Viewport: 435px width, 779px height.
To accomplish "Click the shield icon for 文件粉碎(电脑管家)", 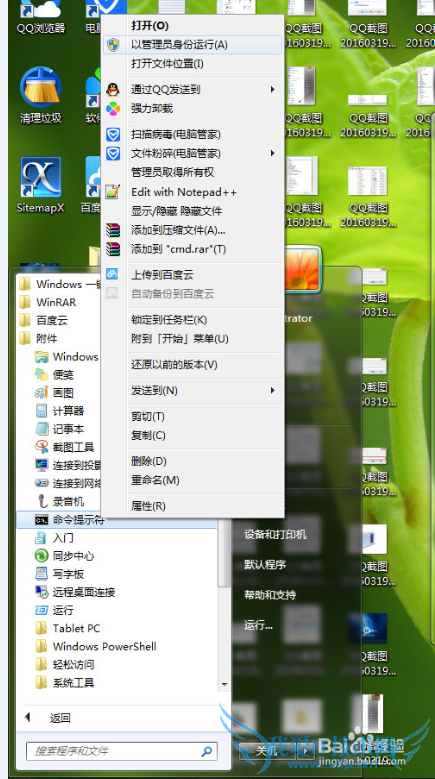I will (x=113, y=154).
